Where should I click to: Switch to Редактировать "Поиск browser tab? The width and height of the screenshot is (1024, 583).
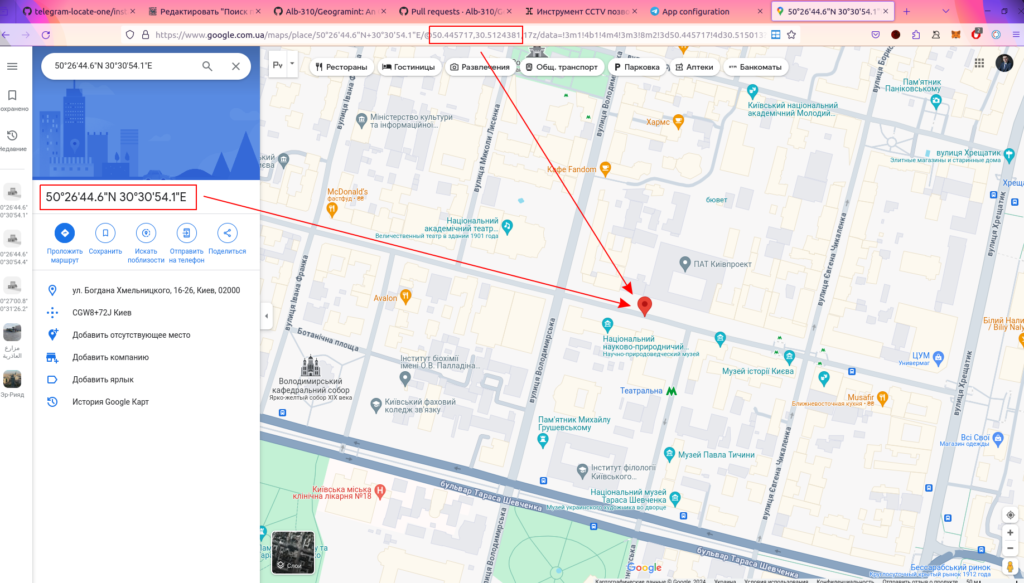[202, 11]
